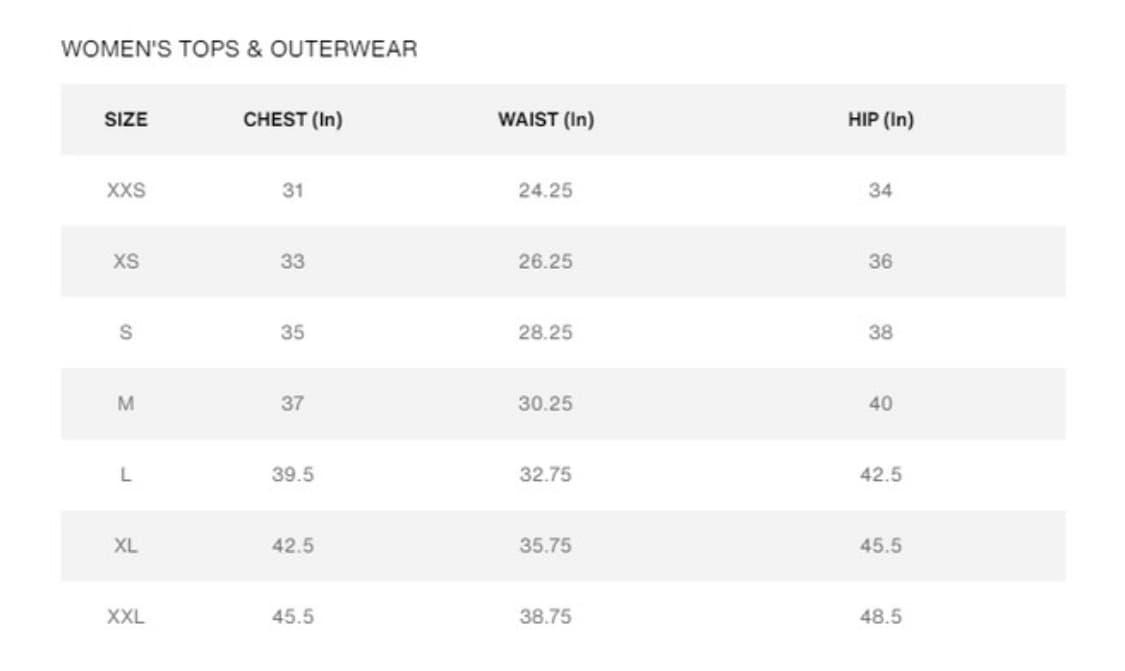This screenshot has width=1125, height=671.
Task: Select the XXS size label
Action: [126, 190]
